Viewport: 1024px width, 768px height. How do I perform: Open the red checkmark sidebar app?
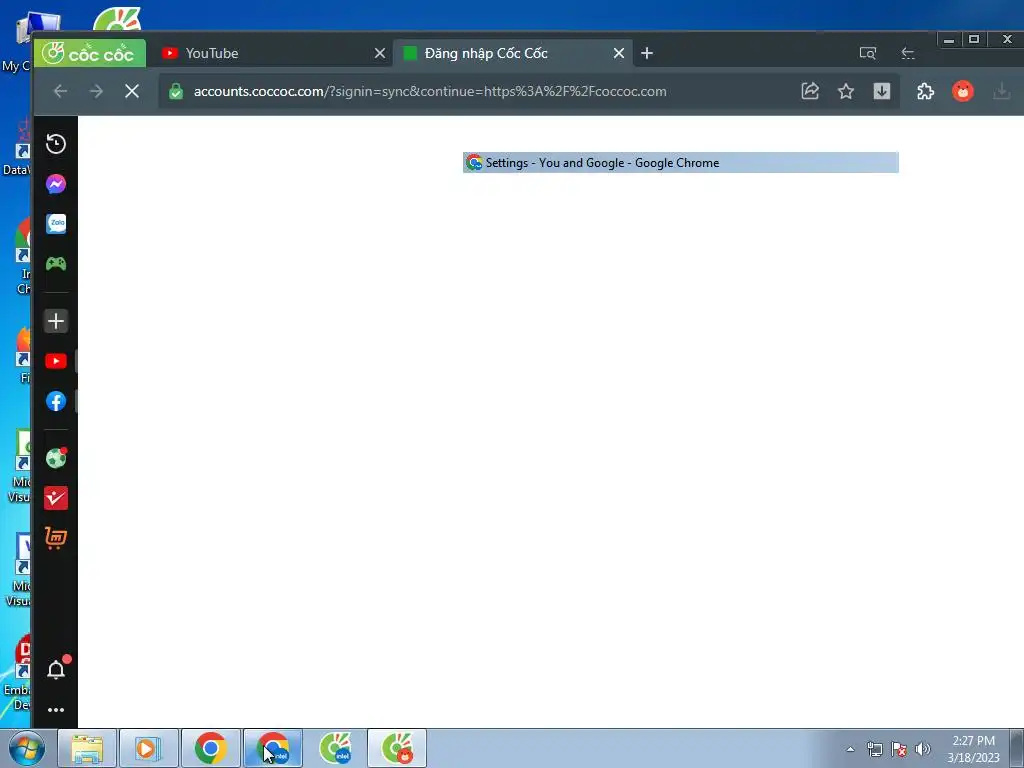(x=56, y=498)
